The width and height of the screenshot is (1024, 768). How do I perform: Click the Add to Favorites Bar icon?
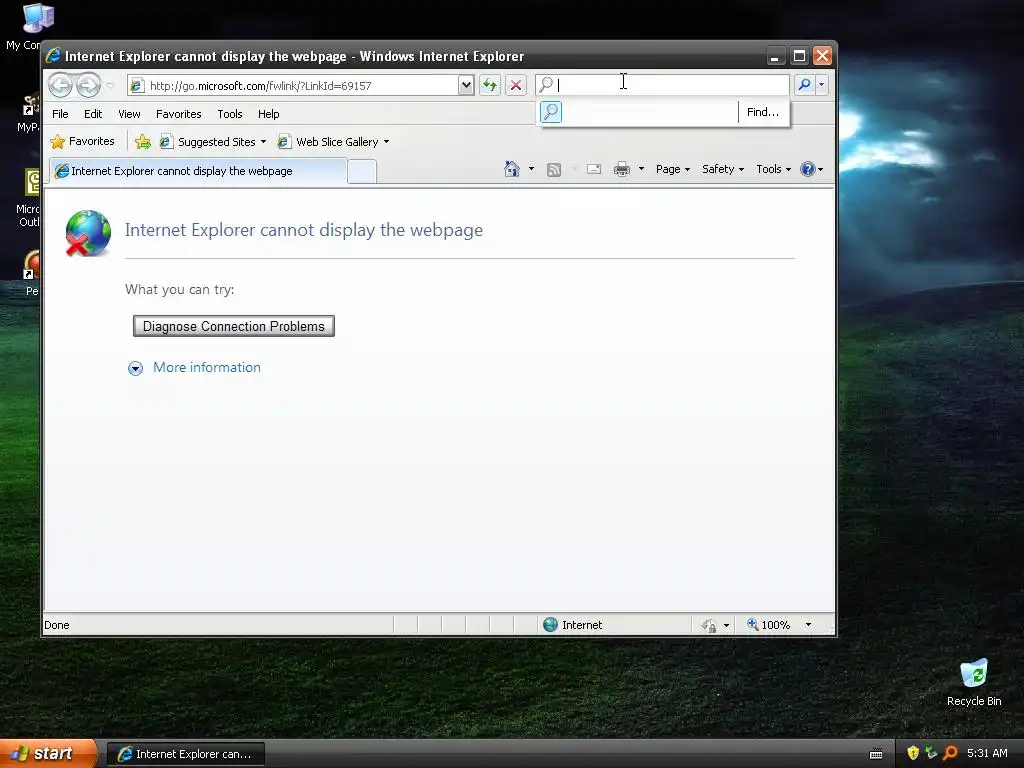pyautogui.click(x=142, y=142)
